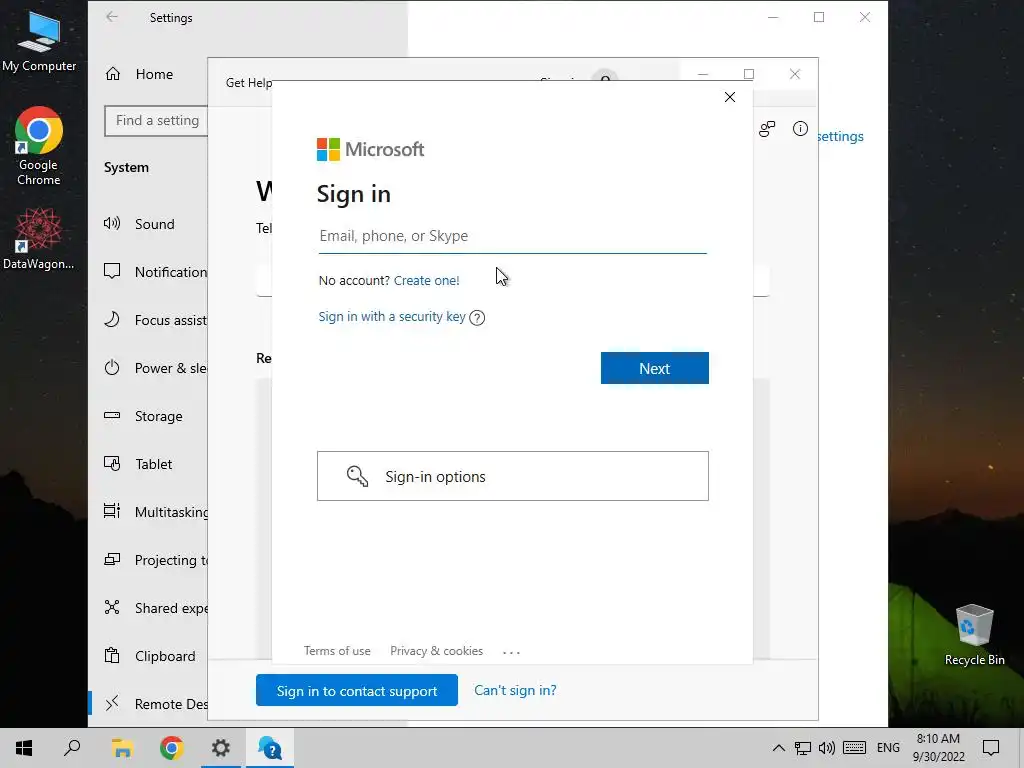Open the DataWagon desktop shortcut

(39, 238)
